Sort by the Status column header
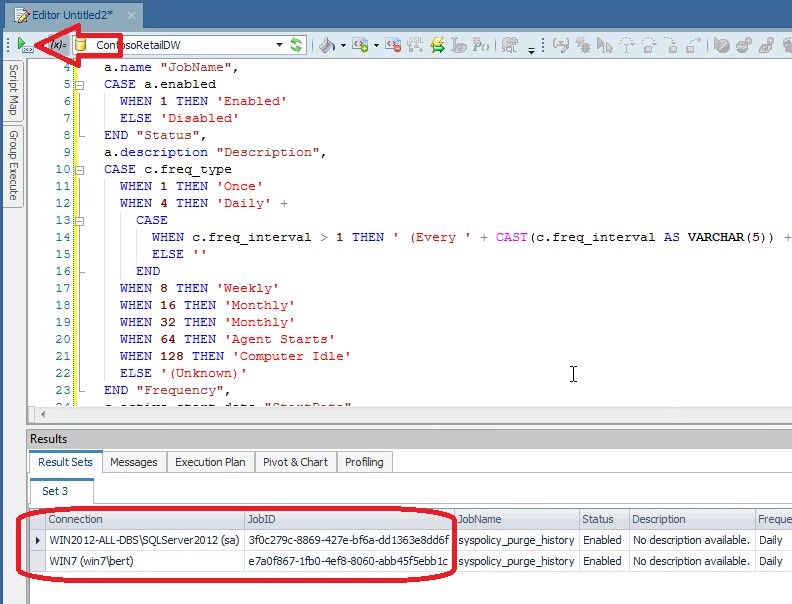Viewport: 792px width, 604px height. [604, 519]
